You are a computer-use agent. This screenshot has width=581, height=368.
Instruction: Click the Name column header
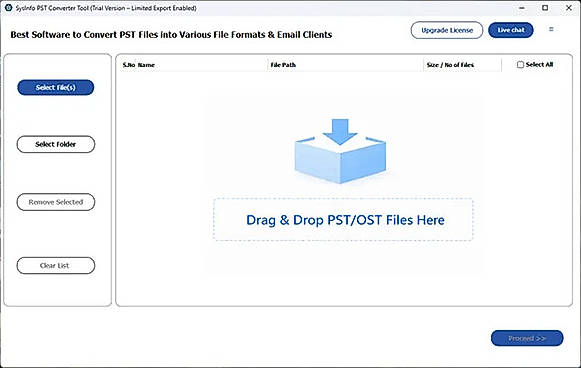point(146,65)
